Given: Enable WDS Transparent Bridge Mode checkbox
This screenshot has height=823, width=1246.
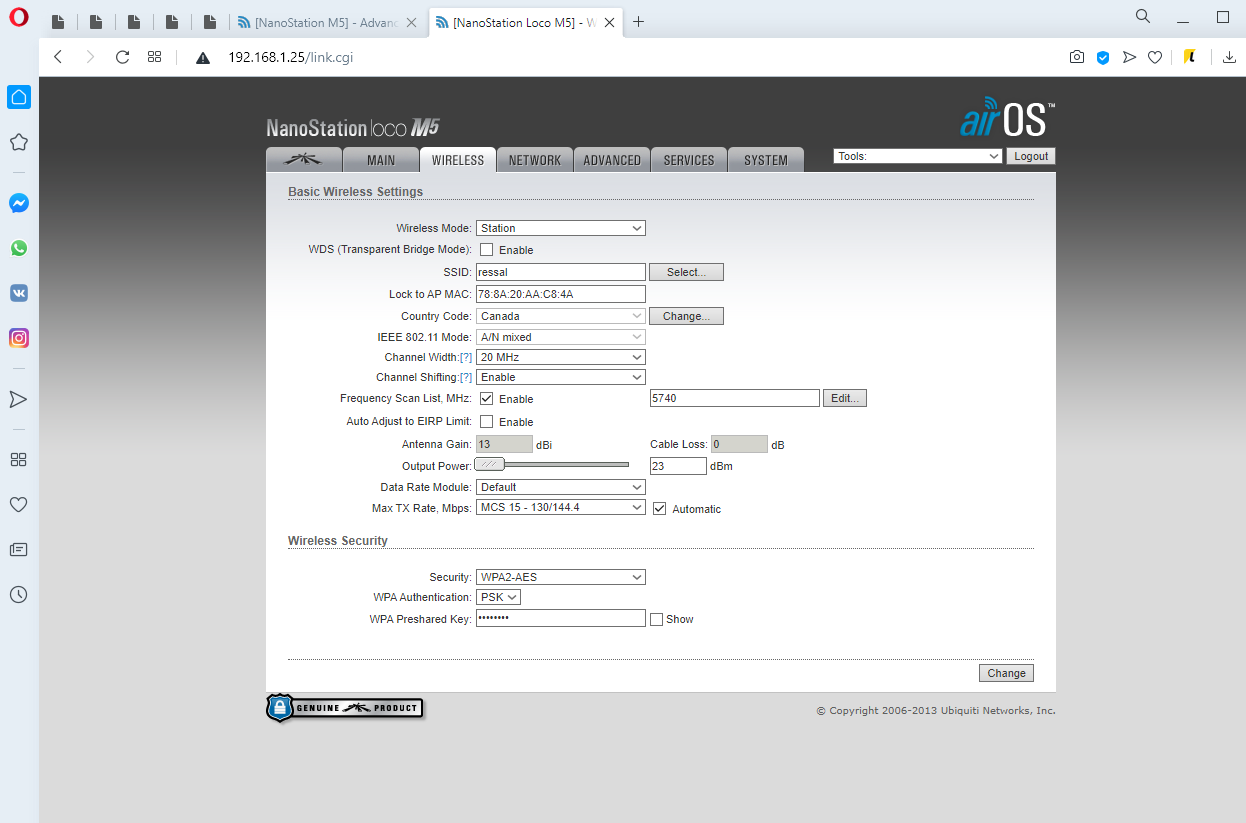Looking at the screenshot, I should coord(487,250).
